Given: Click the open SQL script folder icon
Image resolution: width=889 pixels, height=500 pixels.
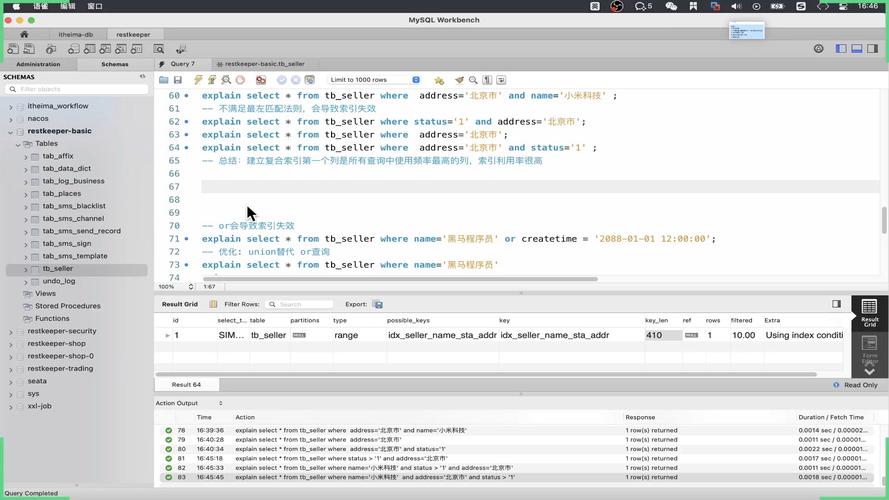Looking at the screenshot, I should (164, 80).
